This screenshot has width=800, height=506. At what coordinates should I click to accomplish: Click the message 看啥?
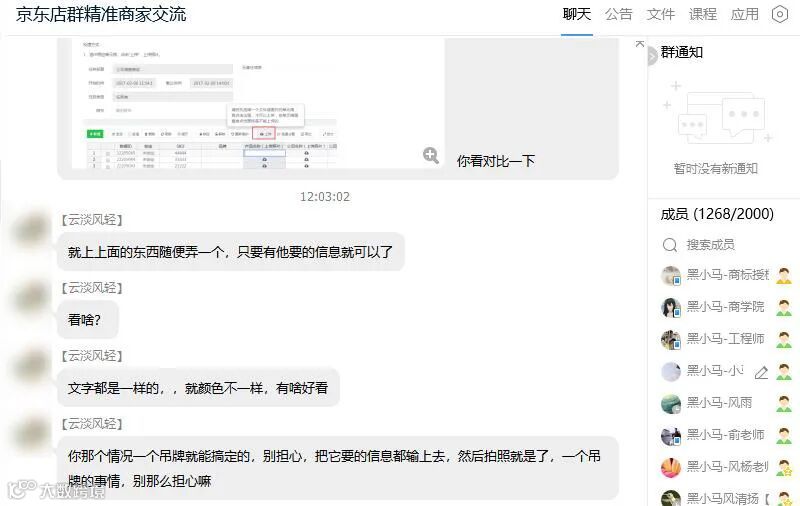(x=88, y=320)
